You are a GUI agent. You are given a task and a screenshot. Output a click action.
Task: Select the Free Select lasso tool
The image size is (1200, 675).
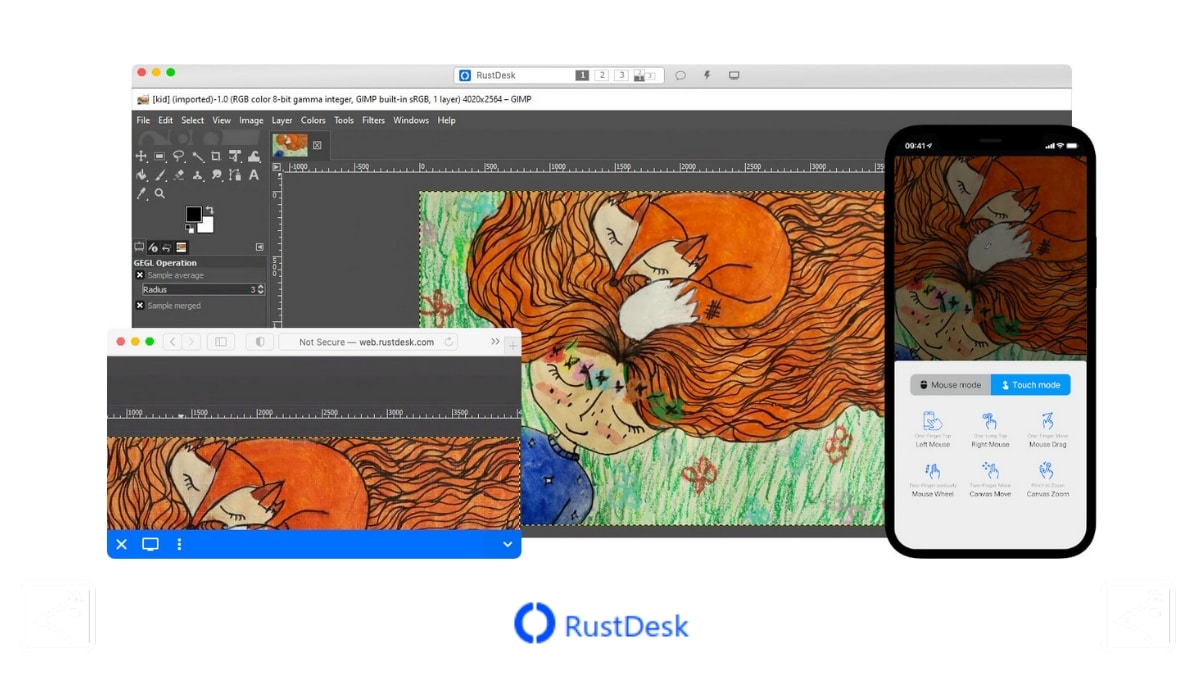click(x=177, y=156)
